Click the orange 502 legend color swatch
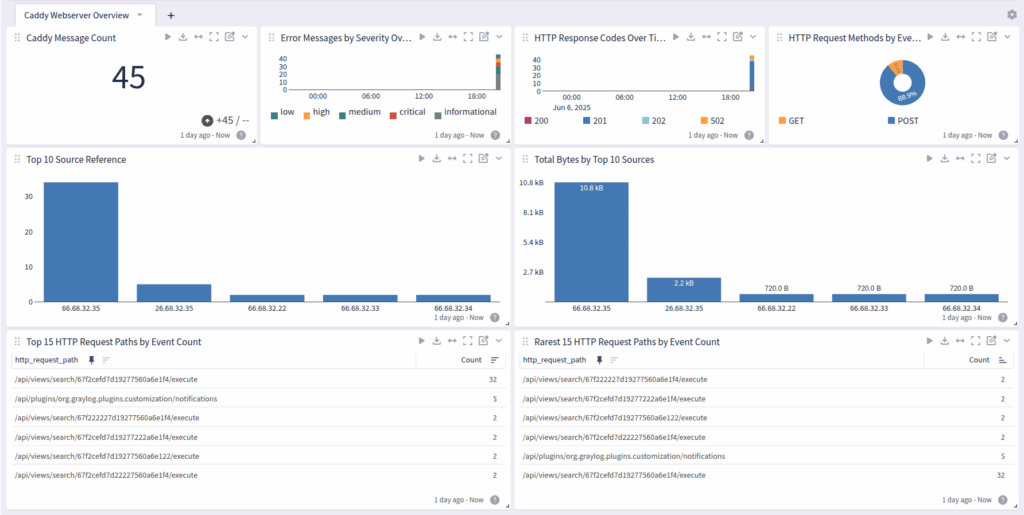Image resolution: width=1024 pixels, height=515 pixels. 704,120
